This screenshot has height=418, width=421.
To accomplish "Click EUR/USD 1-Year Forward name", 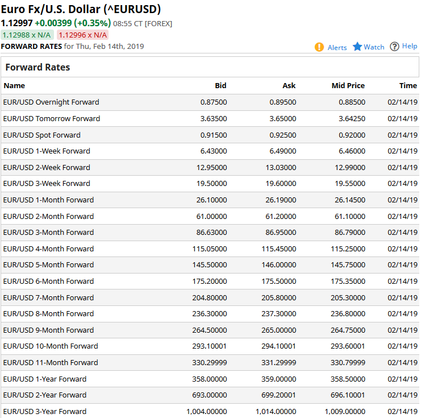I will click(45, 379).
